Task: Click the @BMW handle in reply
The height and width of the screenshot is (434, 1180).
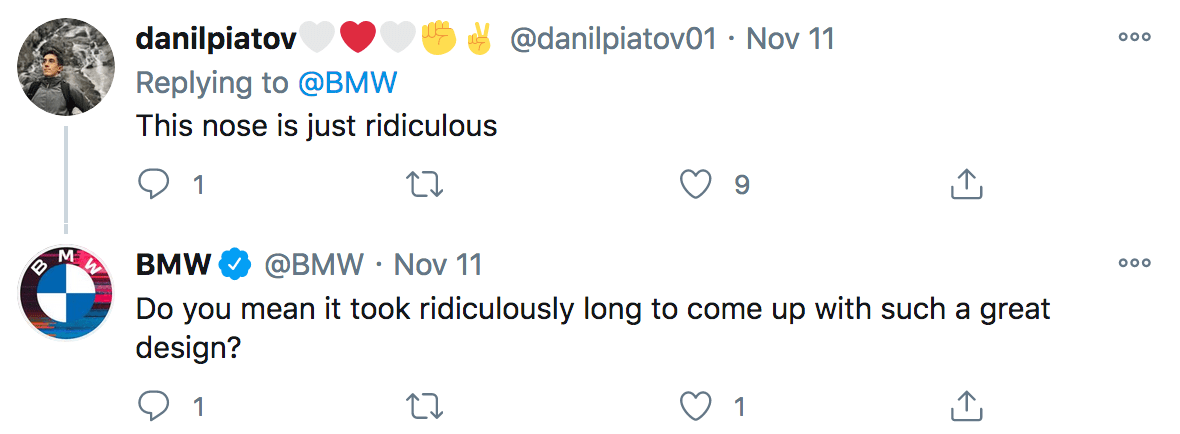Action: tap(312, 265)
